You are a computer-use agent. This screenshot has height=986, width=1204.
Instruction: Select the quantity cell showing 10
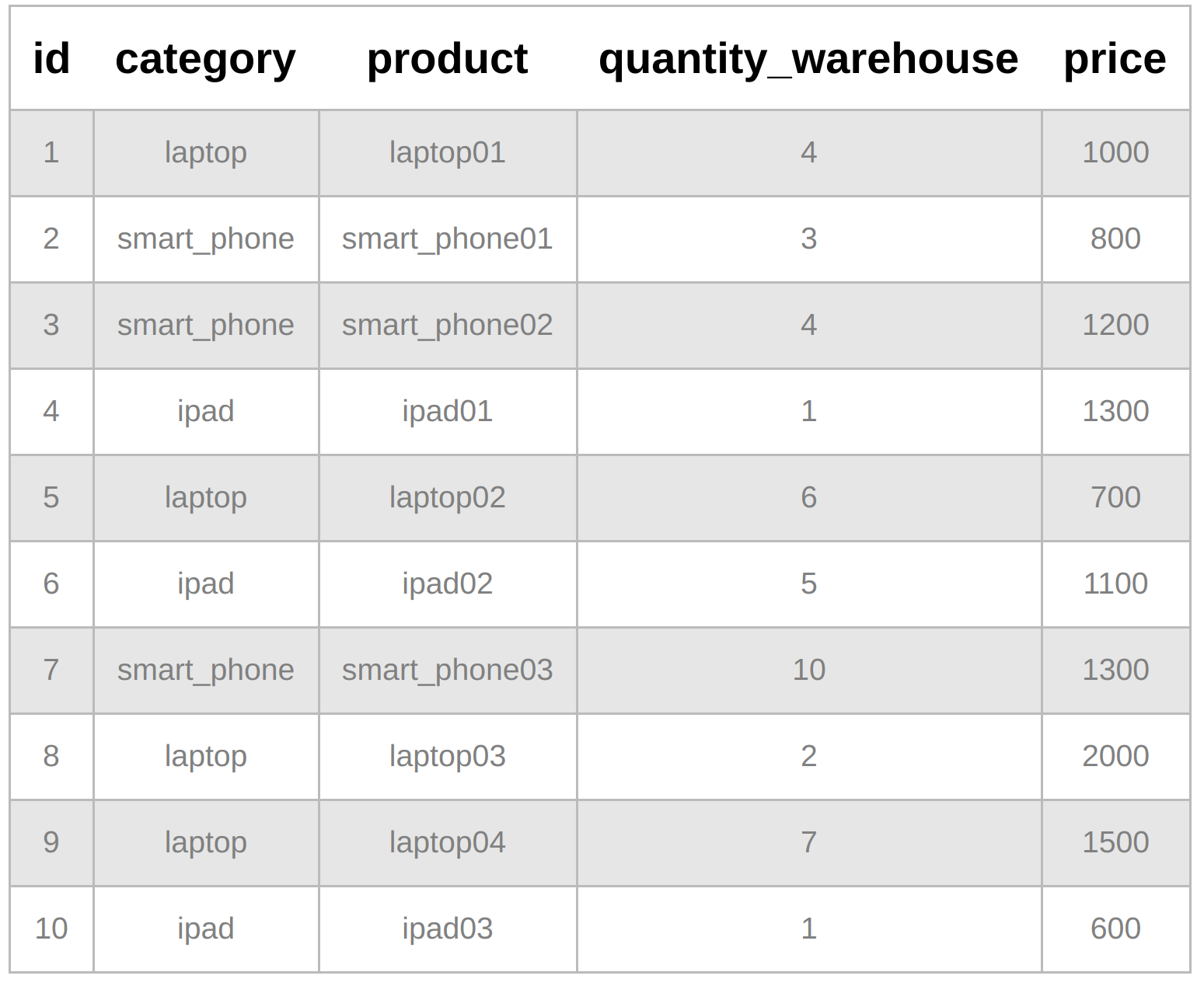[808, 670]
